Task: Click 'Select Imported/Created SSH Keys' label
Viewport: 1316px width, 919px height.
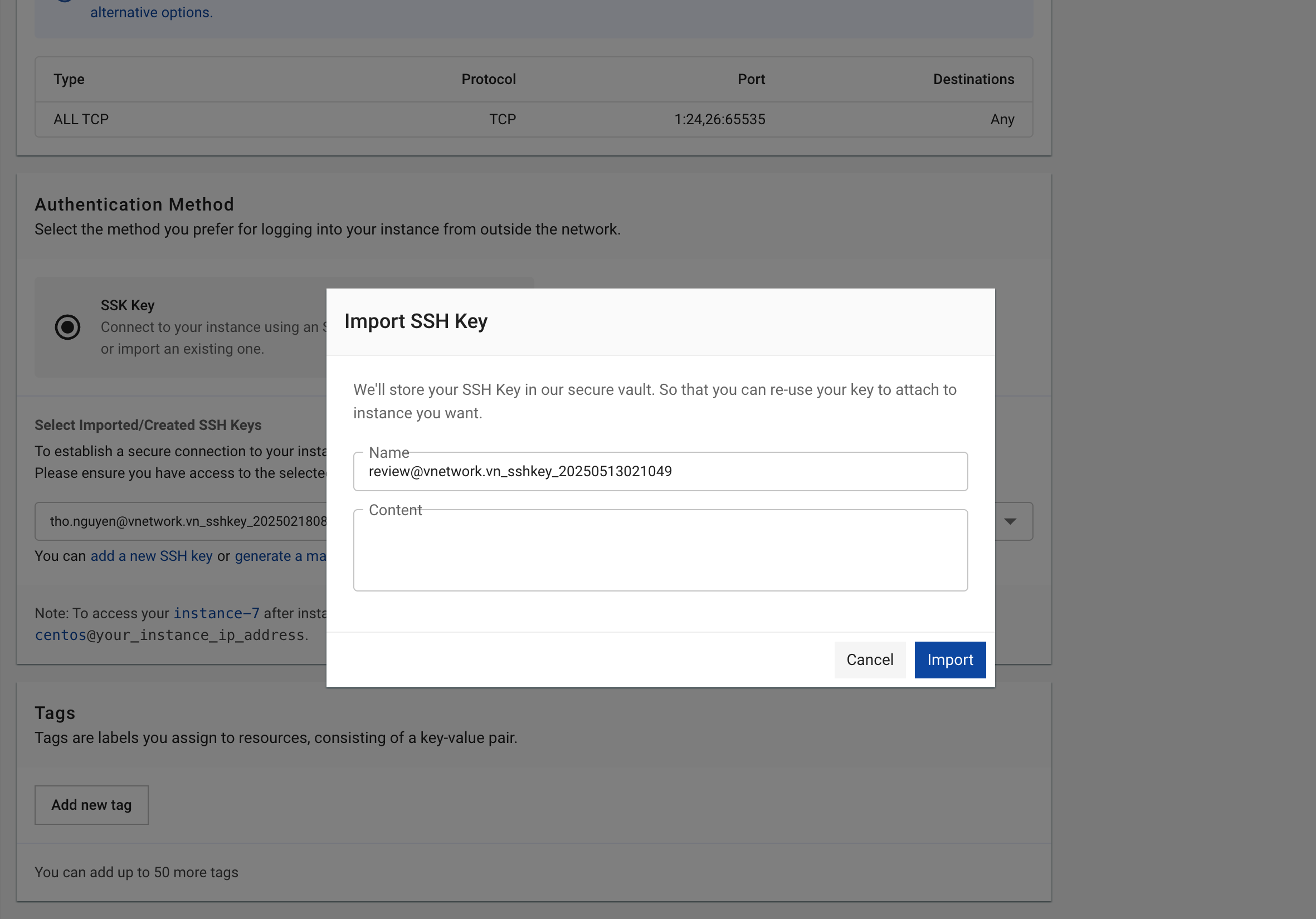Action: click(x=148, y=425)
